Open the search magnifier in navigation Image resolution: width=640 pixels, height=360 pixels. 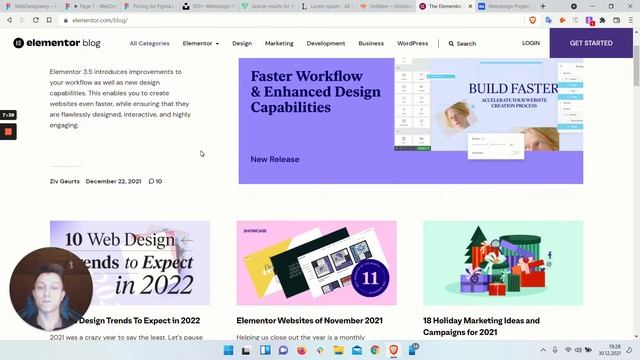point(451,44)
